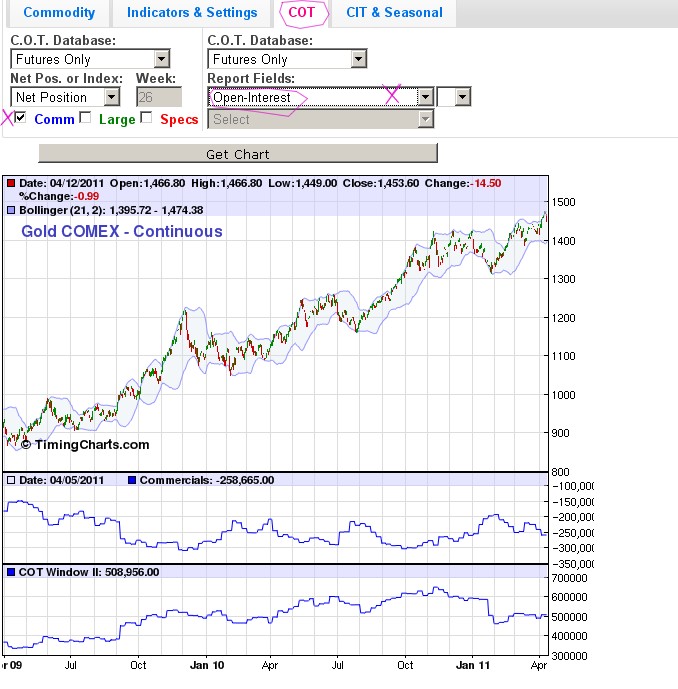Click the 1000 price axis label

[x=563, y=395]
